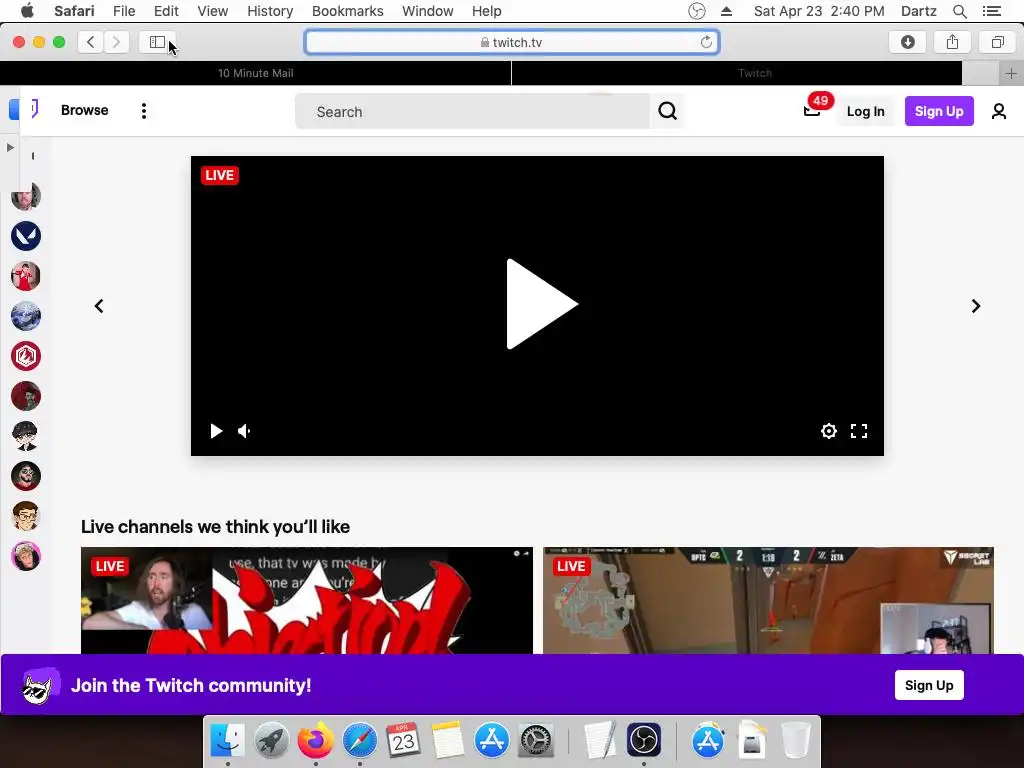Open the three-dot more menu beside Browse

[144, 111]
